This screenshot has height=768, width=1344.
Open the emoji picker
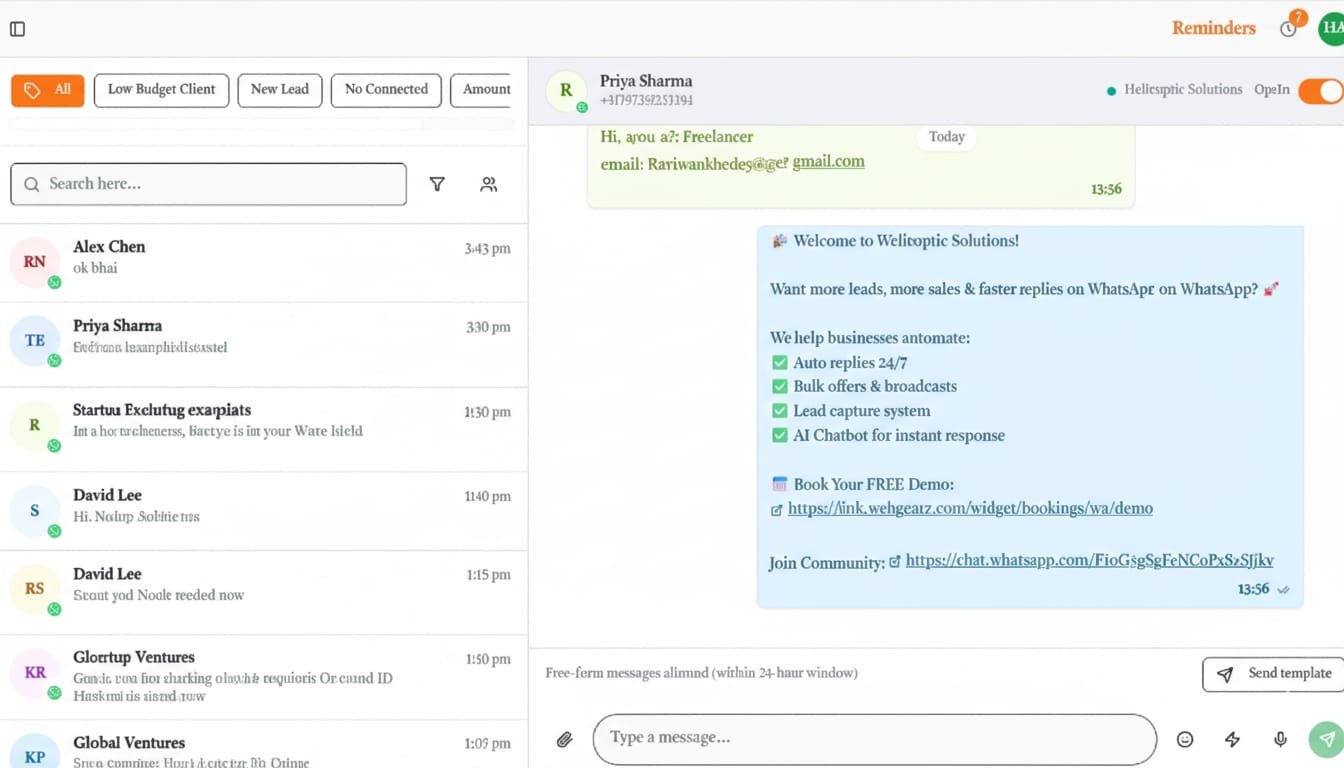(1185, 740)
